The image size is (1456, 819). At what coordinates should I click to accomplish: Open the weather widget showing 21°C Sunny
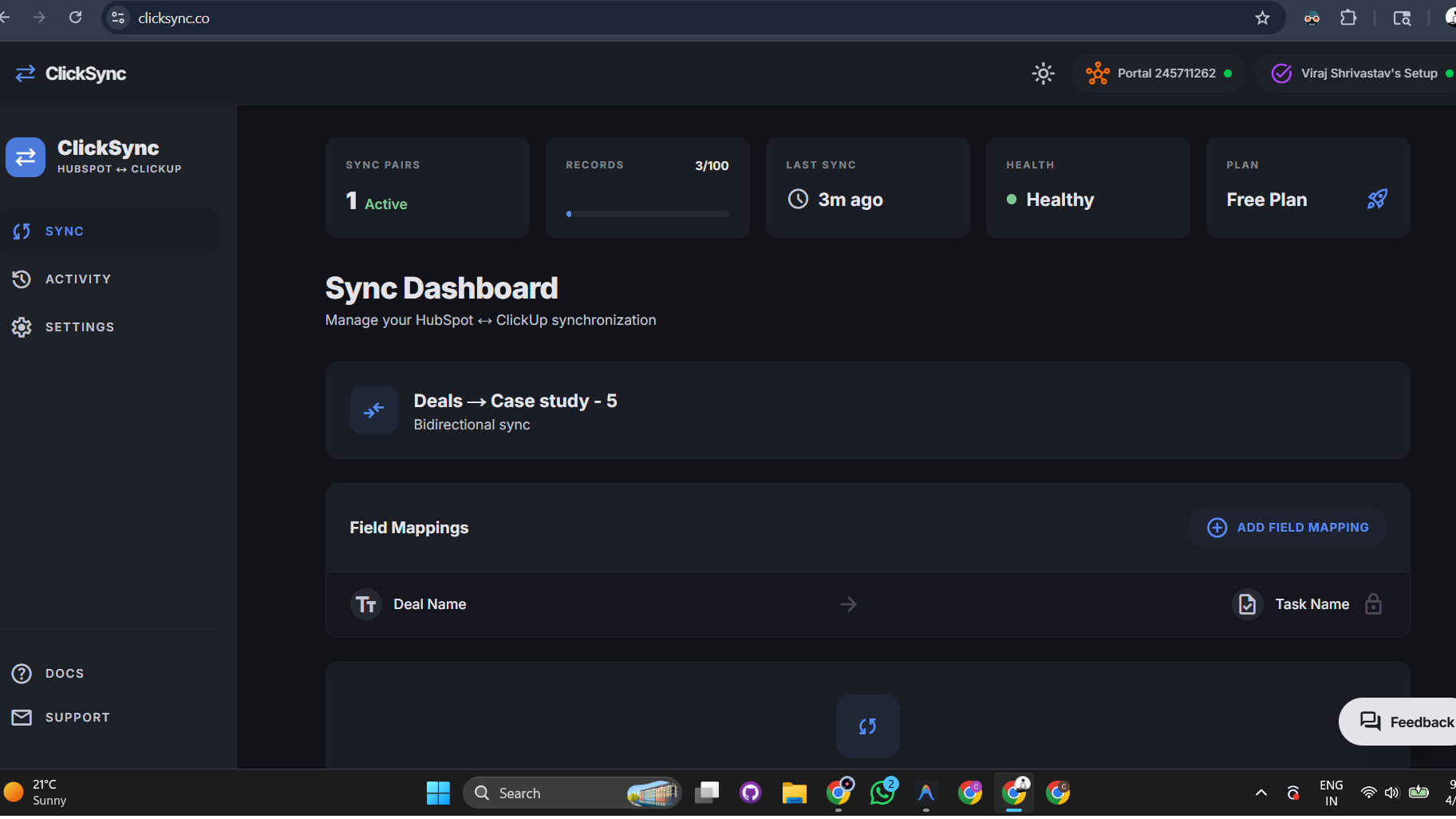pos(37,793)
